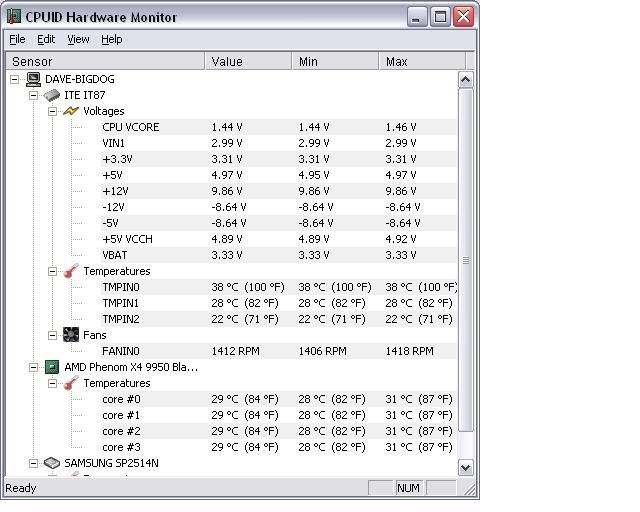Select the FANIN0 fan row
This screenshot has width=640, height=512.
pos(279,351)
